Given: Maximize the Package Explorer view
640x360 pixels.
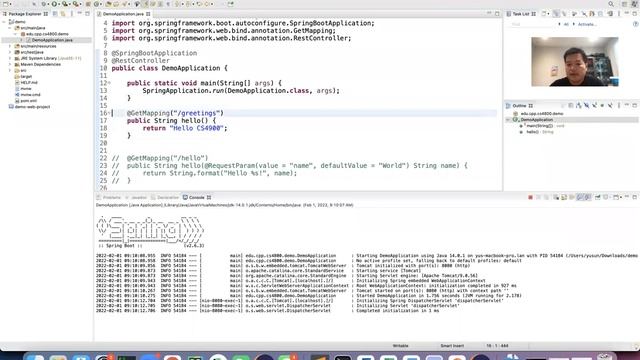Looking at the screenshot, I should tap(87, 14).
